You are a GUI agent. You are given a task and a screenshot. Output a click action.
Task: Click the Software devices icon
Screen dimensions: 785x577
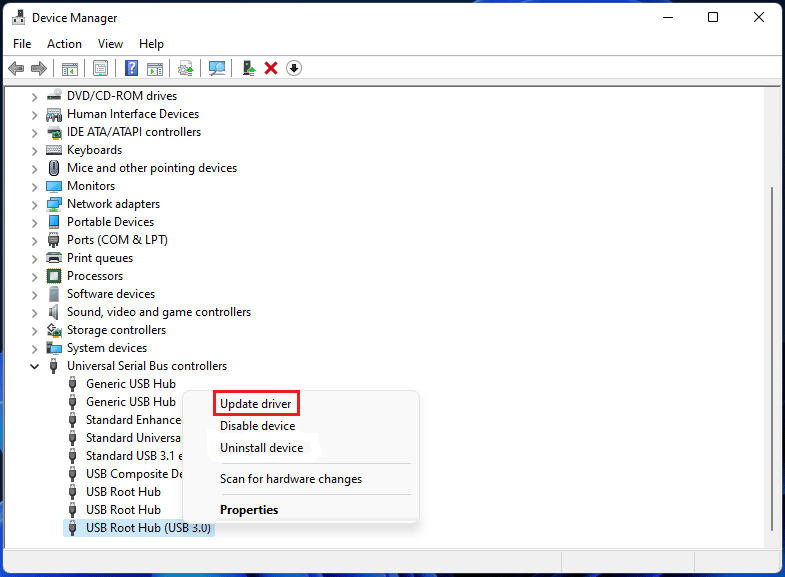[x=54, y=294]
